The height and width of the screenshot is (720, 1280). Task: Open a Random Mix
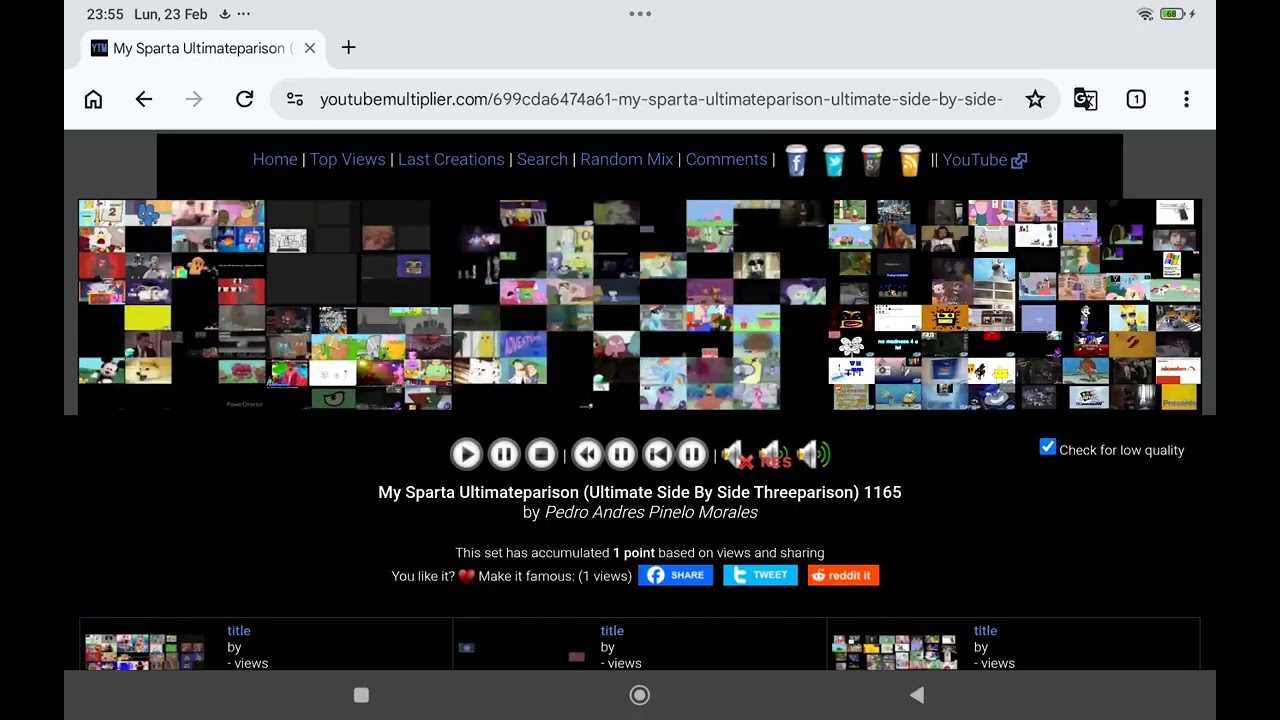click(627, 160)
